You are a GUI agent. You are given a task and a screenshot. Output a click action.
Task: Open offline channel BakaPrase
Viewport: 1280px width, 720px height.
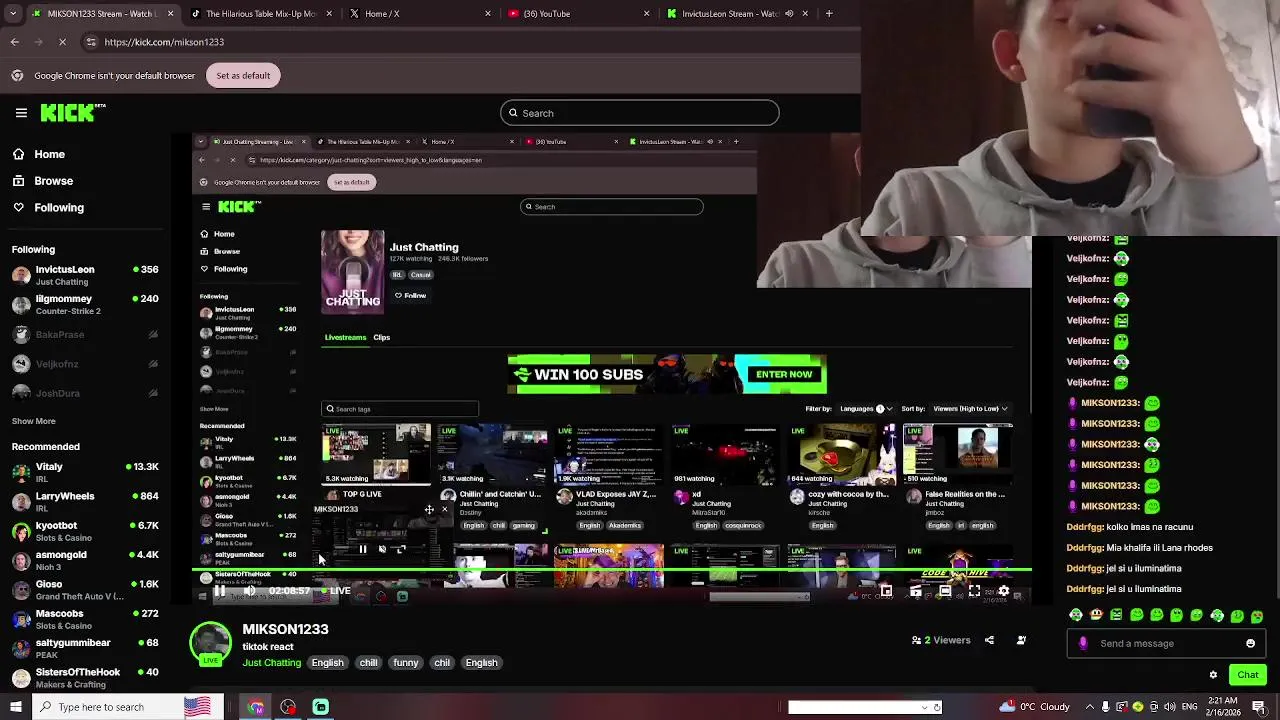[x=85, y=335]
